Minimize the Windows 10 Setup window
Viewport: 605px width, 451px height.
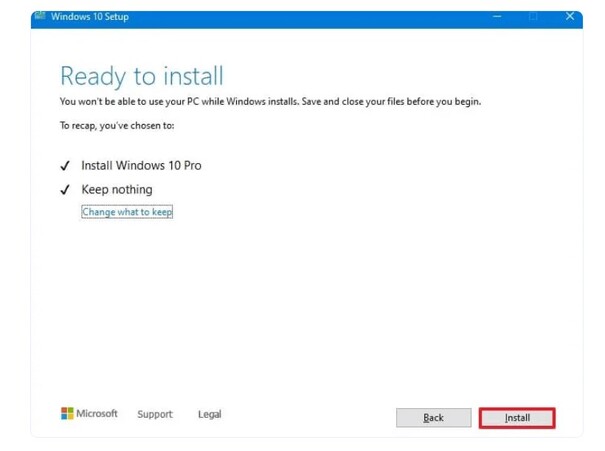pyautogui.click(x=497, y=17)
